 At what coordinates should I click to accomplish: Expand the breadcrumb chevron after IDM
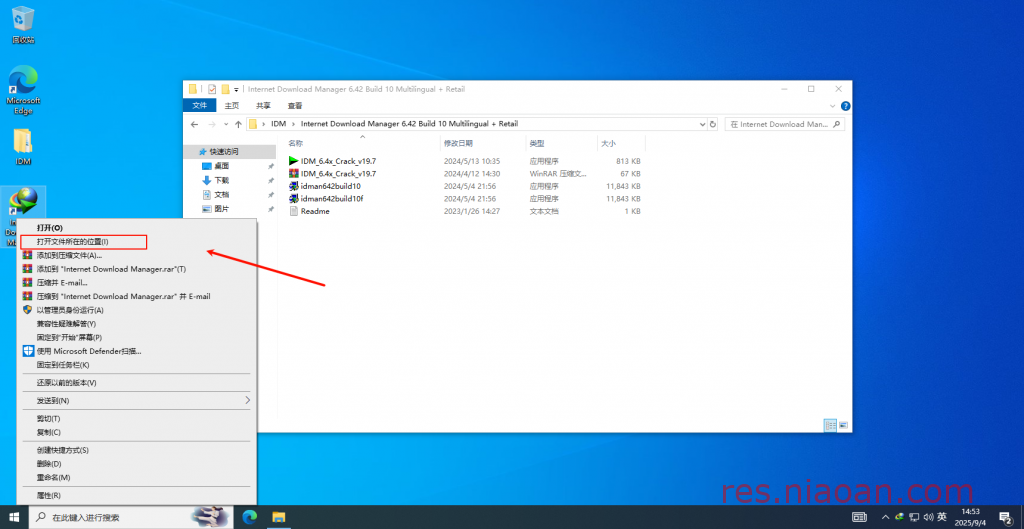point(294,124)
